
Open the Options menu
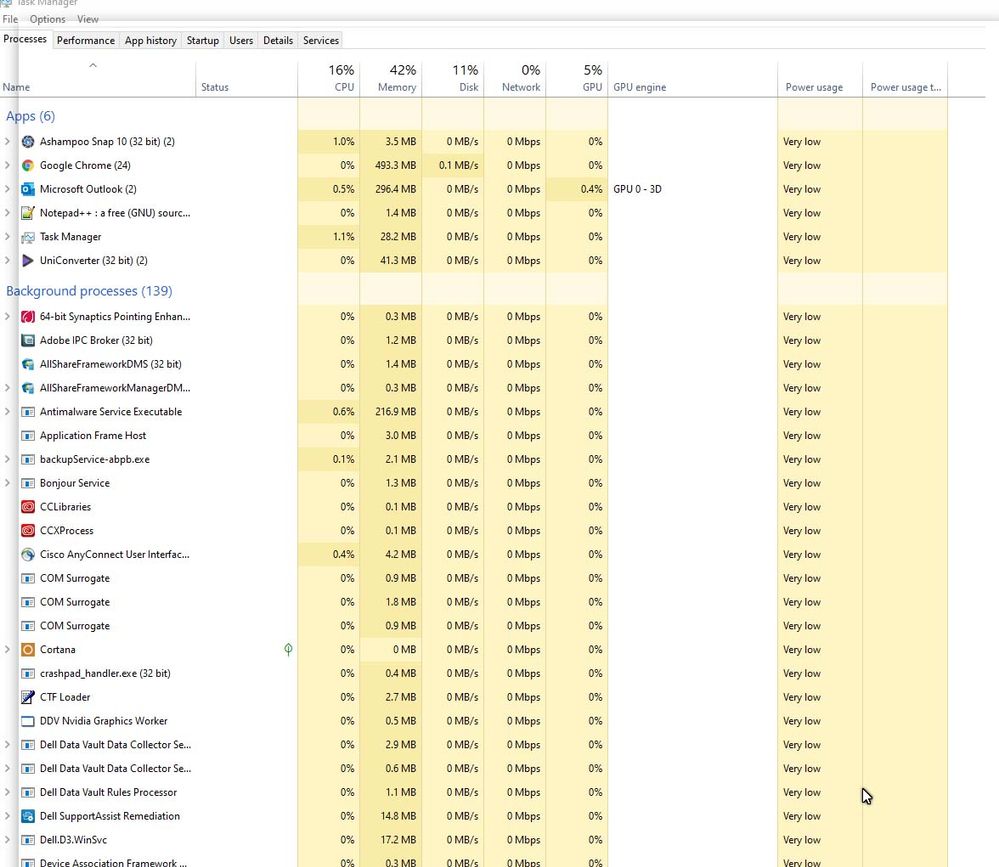47,19
